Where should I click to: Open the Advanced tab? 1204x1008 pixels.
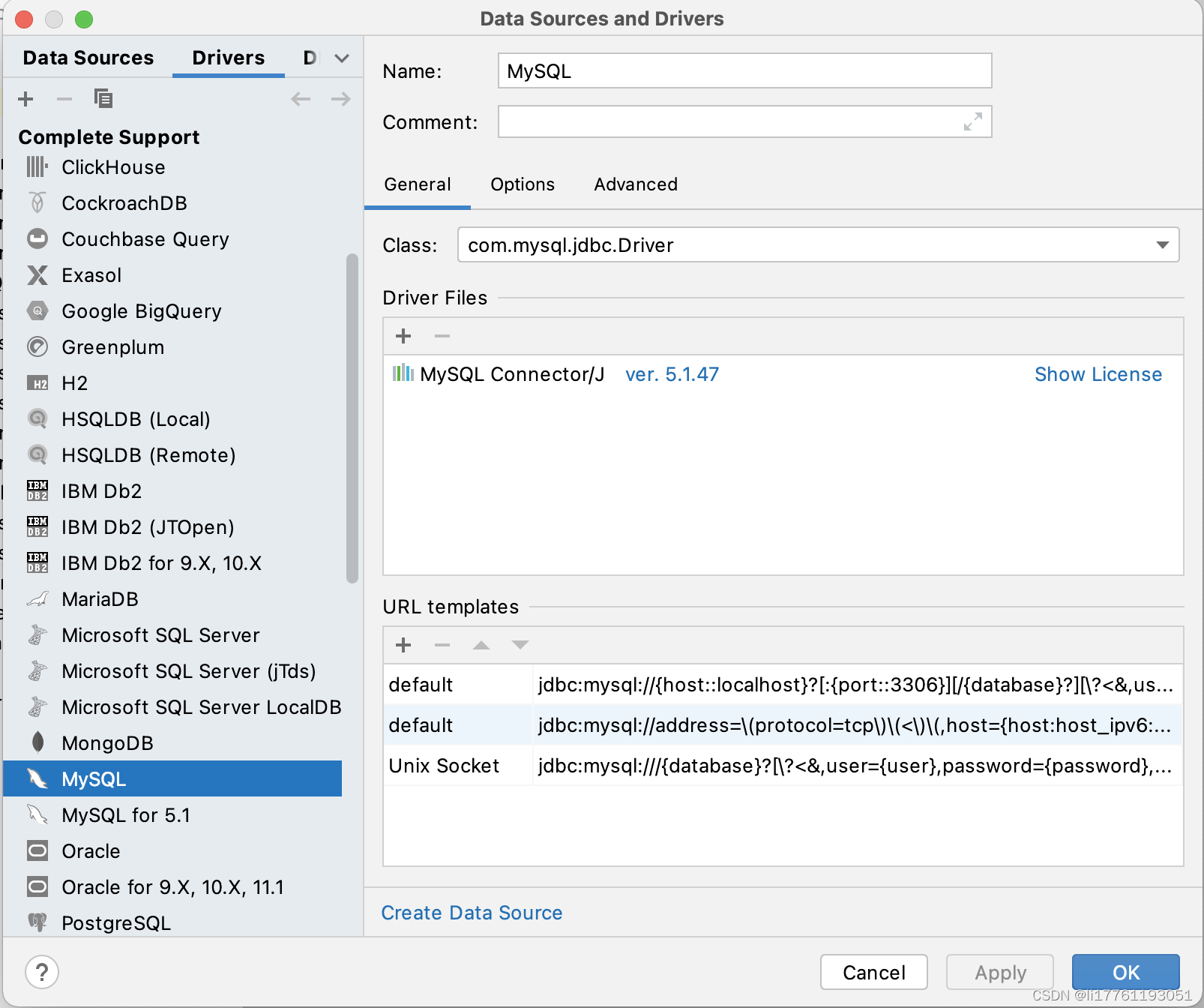point(635,184)
